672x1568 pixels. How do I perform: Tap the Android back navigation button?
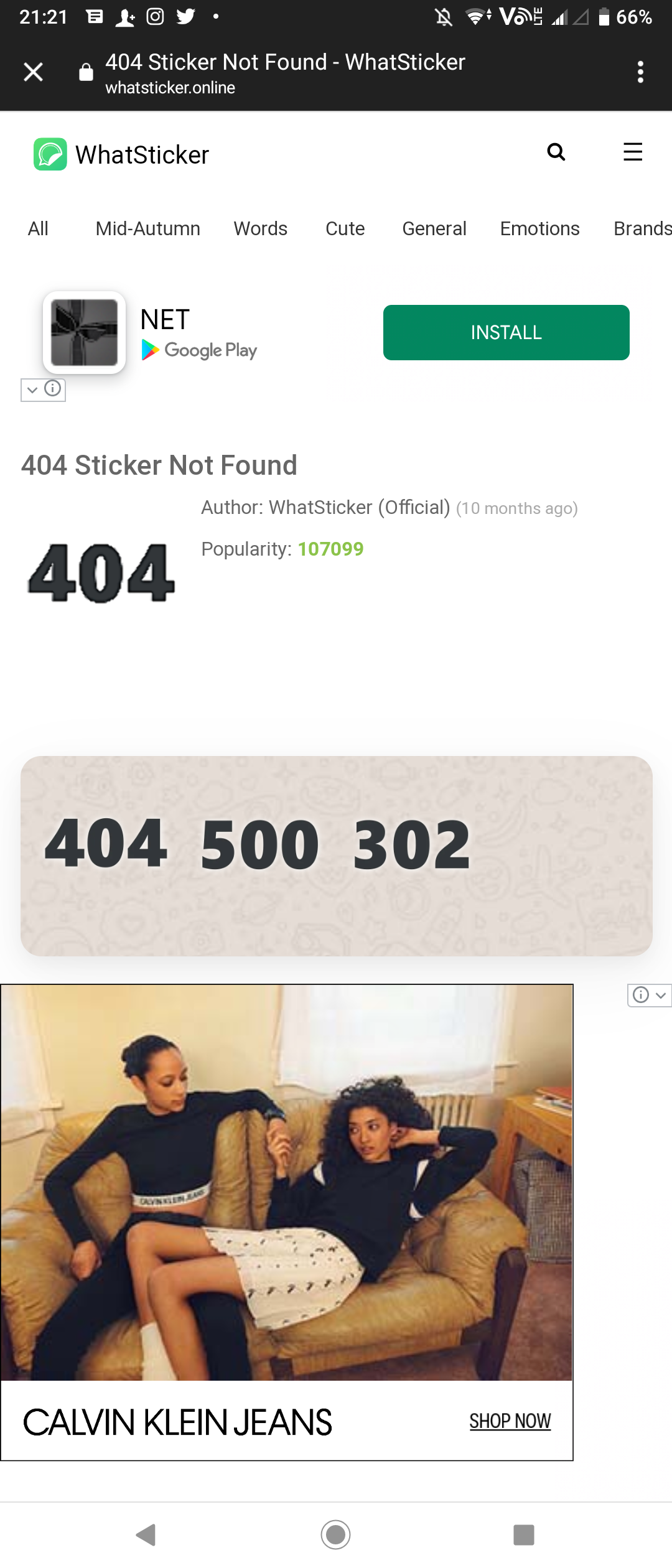(146, 1535)
